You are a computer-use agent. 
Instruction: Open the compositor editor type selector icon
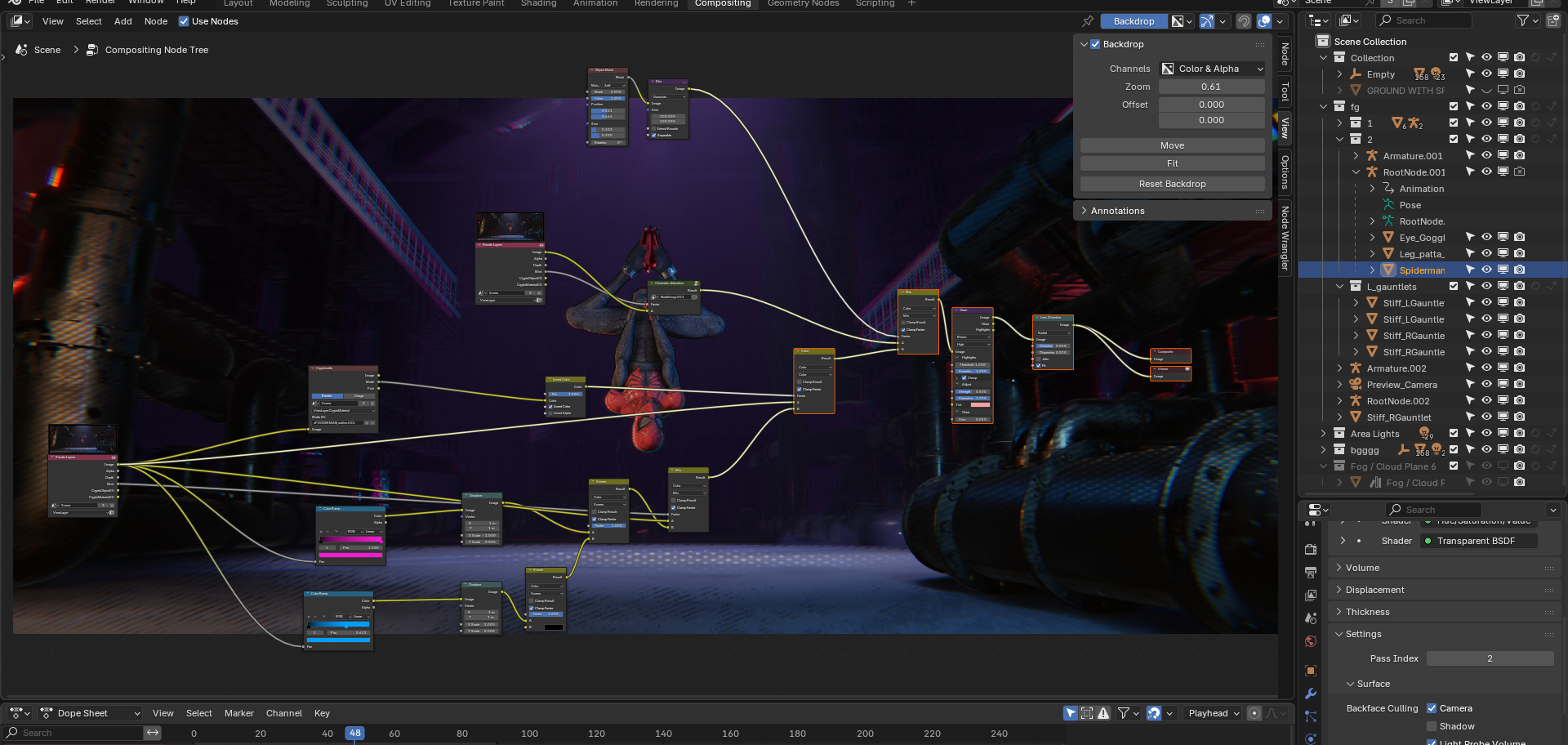tap(20, 21)
